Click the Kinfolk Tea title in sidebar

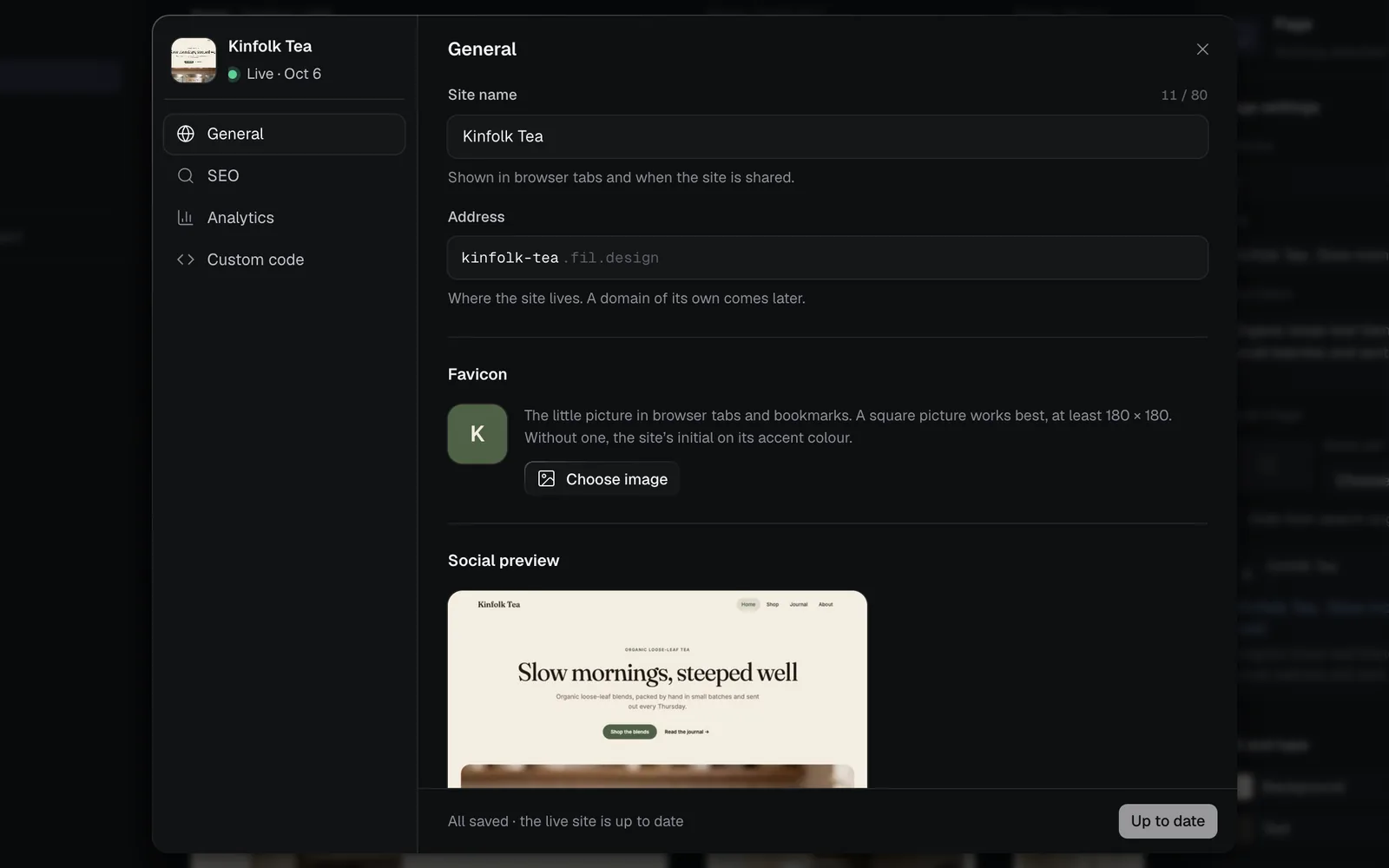(x=270, y=46)
